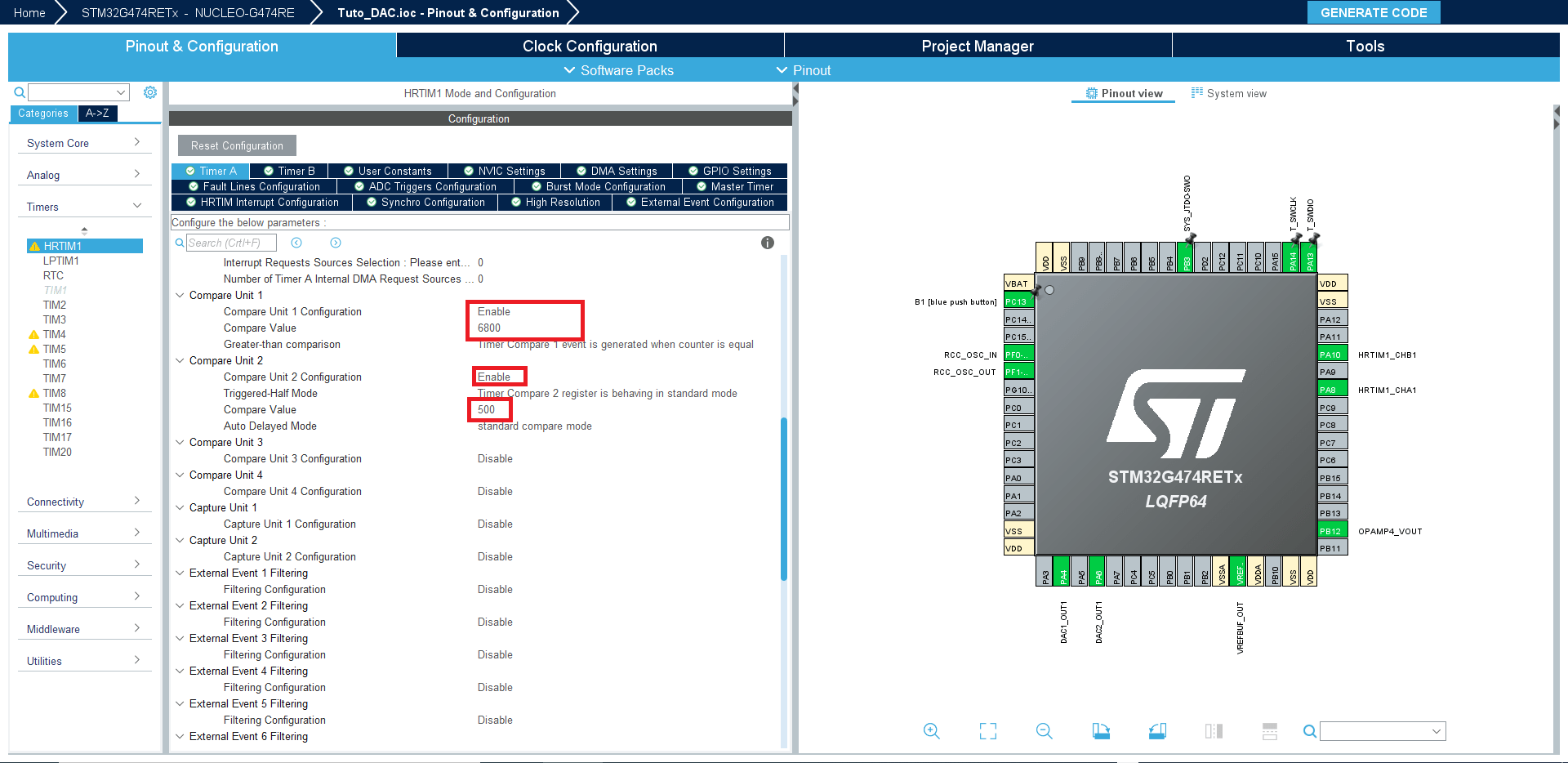Click the PA10 pin on the chip

click(1332, 355)
